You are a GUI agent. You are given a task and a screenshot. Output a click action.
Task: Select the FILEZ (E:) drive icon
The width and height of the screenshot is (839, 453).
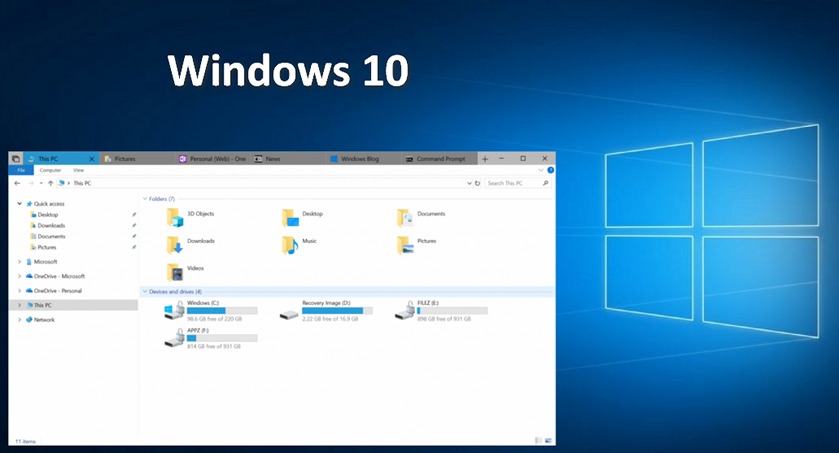click(405, 310)
